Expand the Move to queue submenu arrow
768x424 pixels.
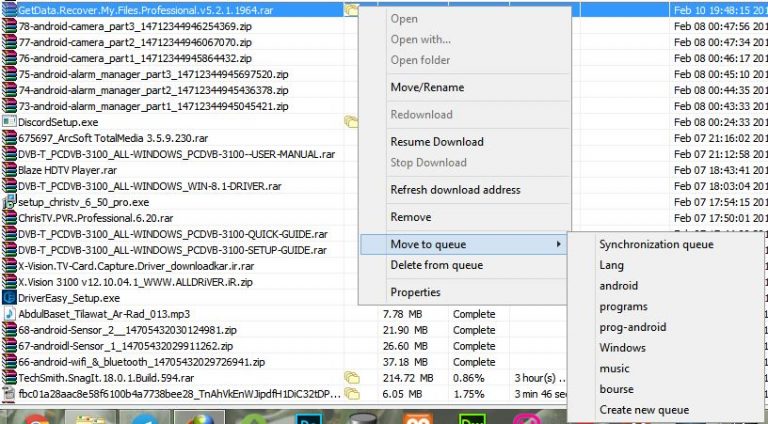tap(557, 244)
